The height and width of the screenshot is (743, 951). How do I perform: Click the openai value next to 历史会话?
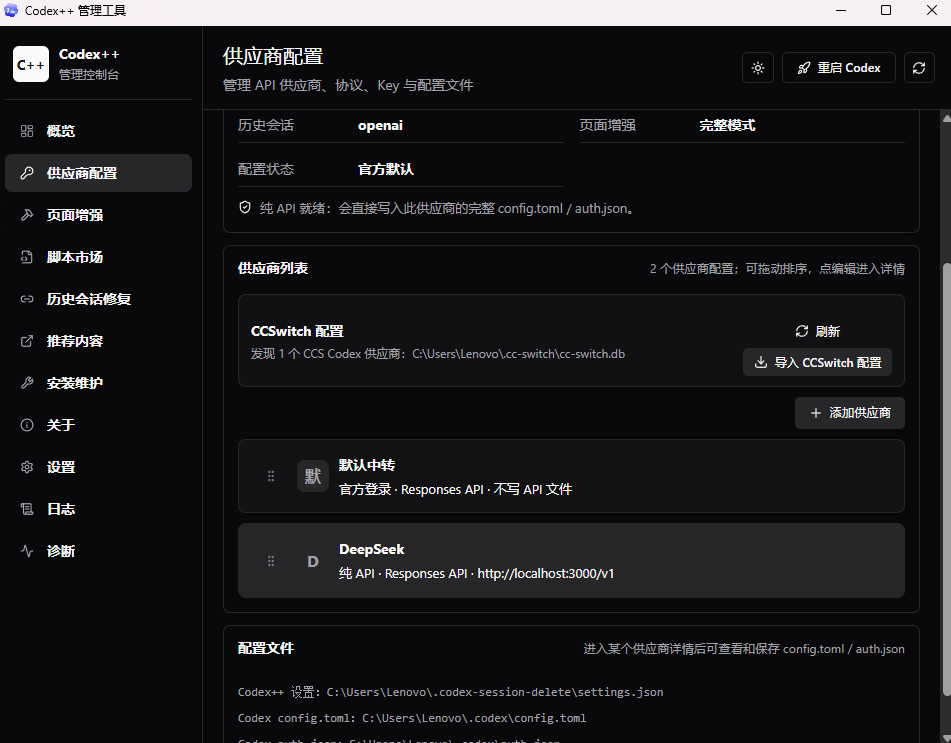point(380,126)
